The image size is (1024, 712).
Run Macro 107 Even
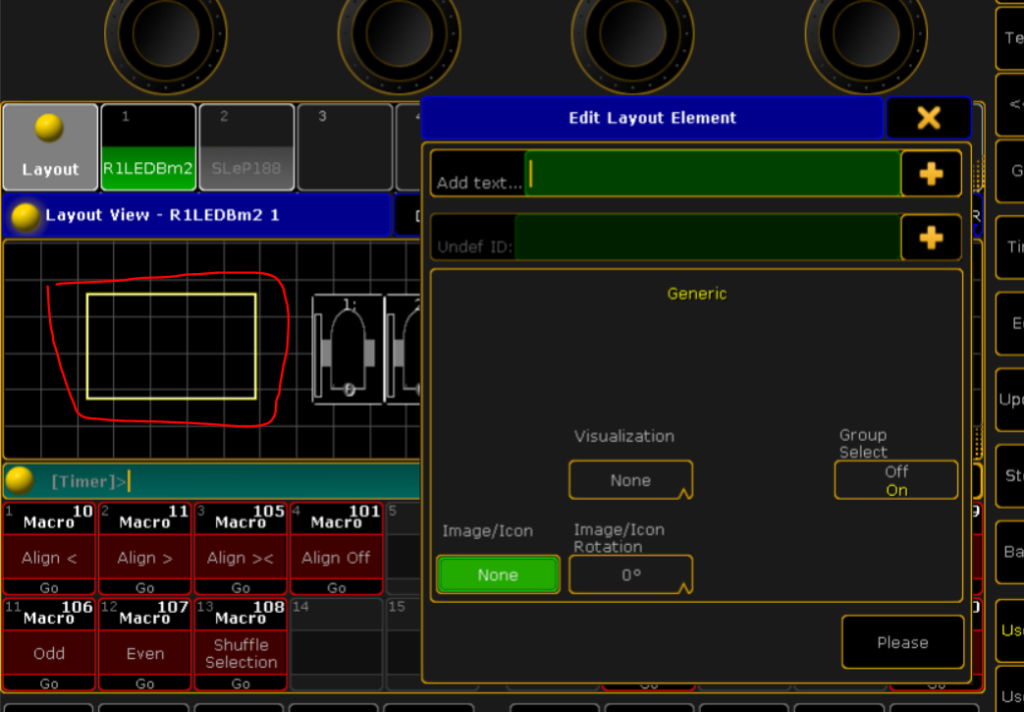[145, 645]
